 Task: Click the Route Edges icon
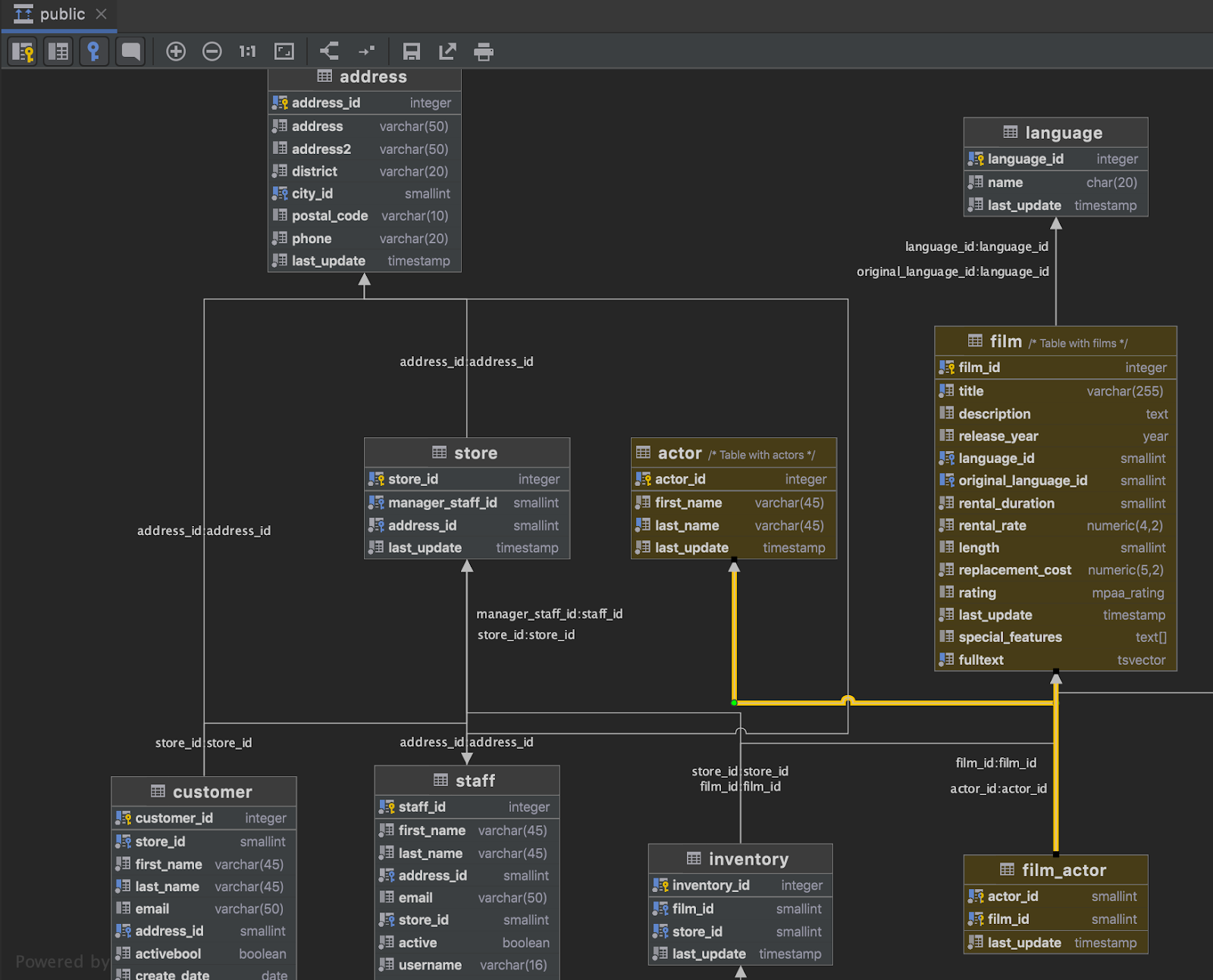(x=367, y=52)
